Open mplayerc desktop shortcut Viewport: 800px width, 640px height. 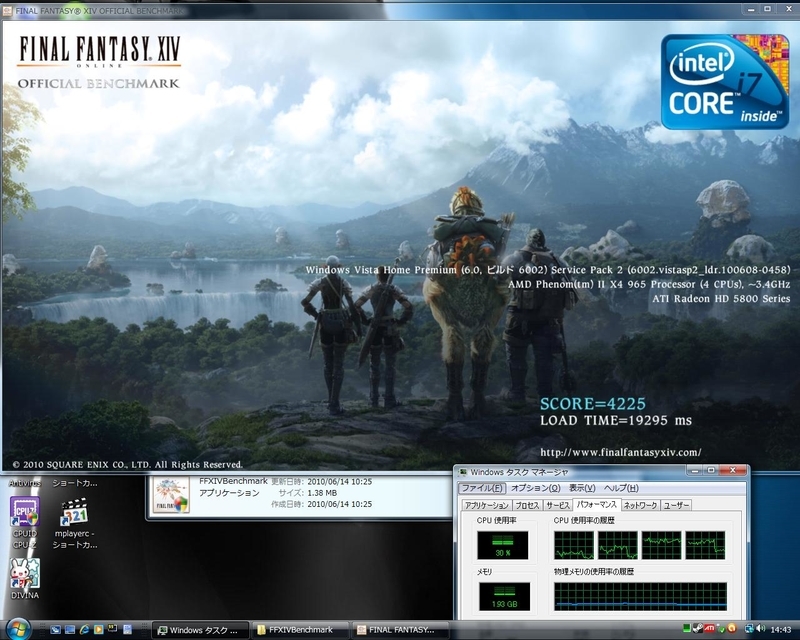(x=75, y=522)
